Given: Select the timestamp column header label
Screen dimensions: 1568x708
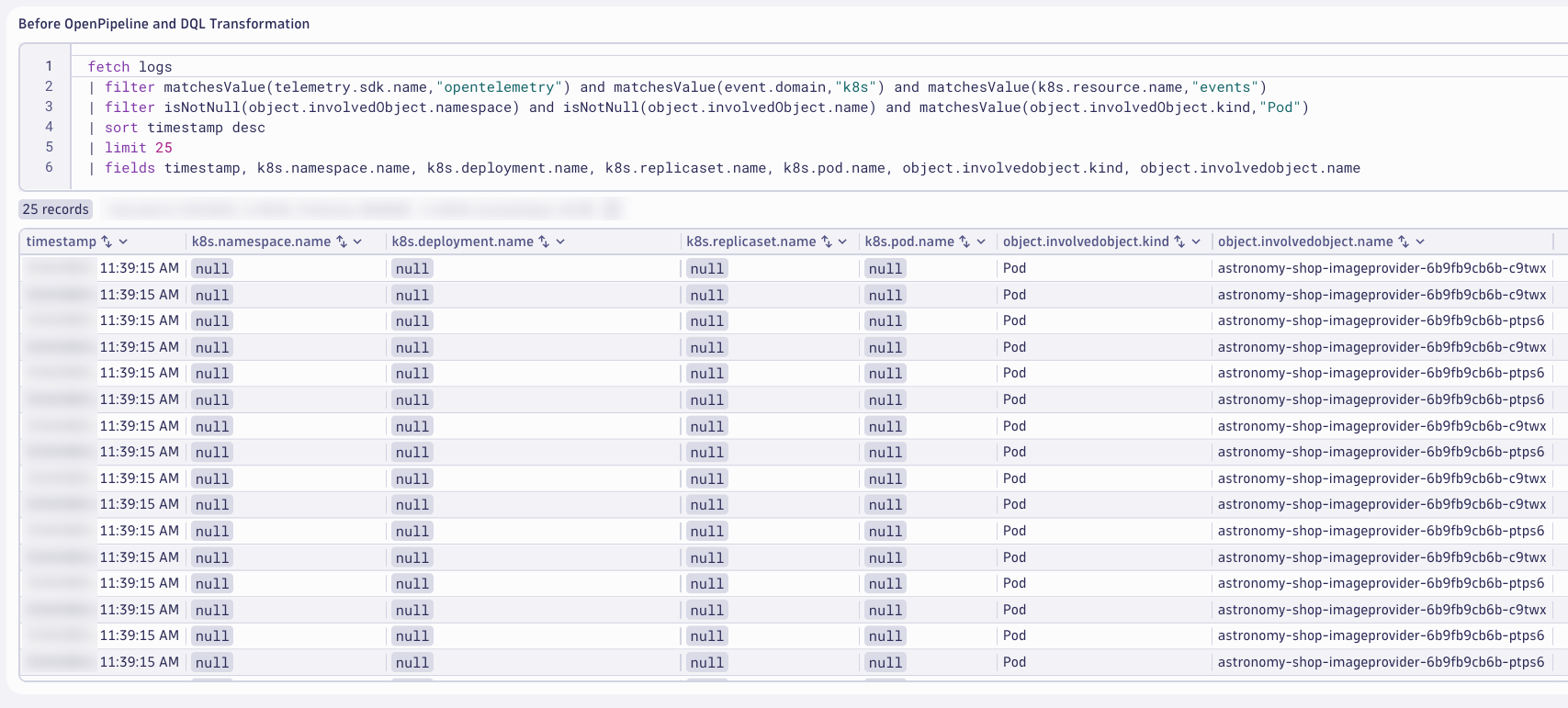Looking at the screenshot, I should [61, 242].
